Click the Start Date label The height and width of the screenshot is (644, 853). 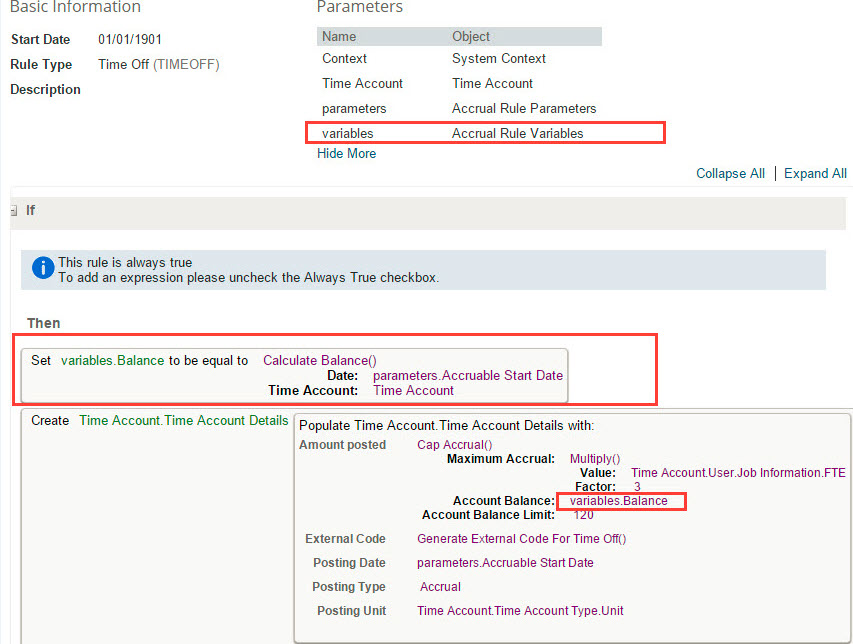[x=40, y=39]
